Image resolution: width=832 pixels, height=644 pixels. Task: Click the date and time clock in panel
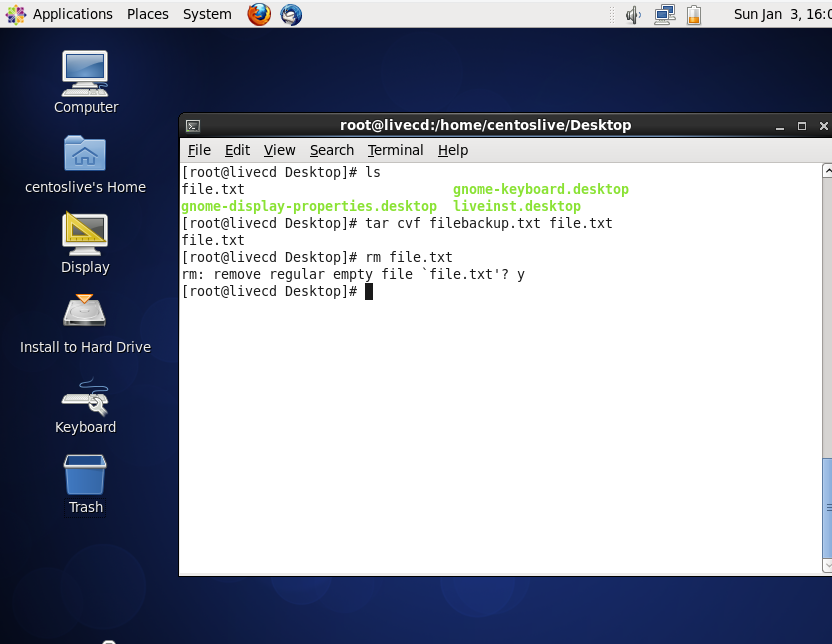coord(783,14)
